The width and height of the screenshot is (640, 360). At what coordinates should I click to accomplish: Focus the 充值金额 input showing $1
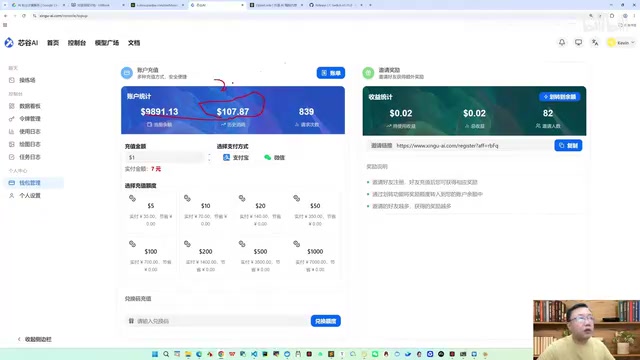[164, 157]
